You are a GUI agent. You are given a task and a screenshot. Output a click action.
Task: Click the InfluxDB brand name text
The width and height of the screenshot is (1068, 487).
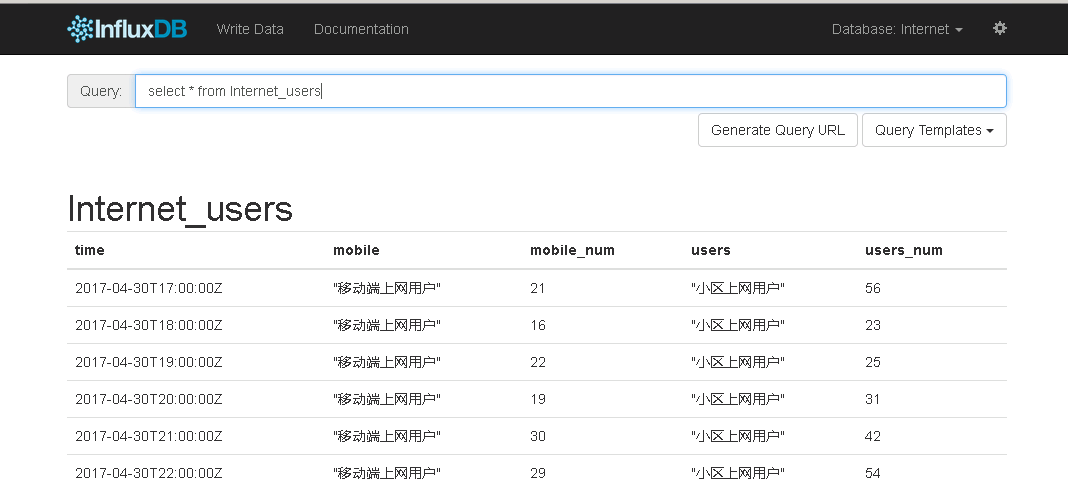140,29
